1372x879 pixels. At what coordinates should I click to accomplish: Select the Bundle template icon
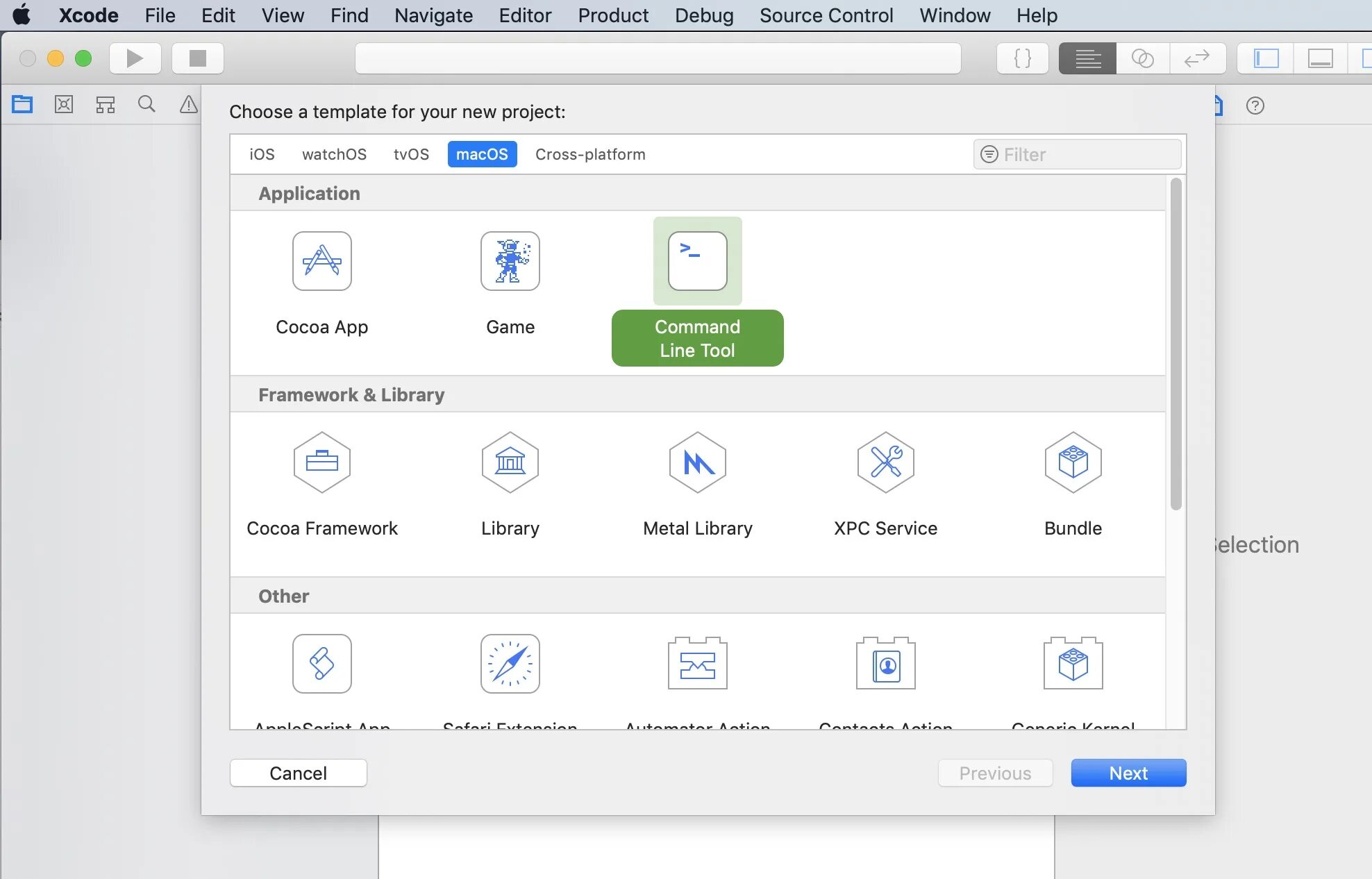[x=1073, y=462]
